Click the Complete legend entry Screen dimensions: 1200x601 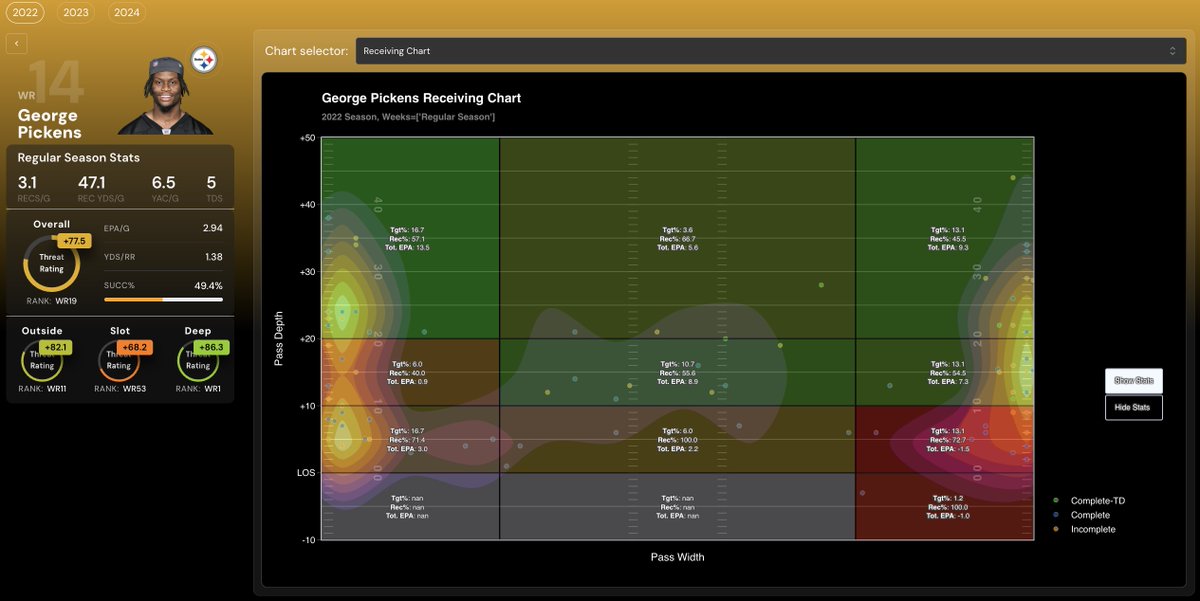pyautogui.click(x=1083, y=515)
